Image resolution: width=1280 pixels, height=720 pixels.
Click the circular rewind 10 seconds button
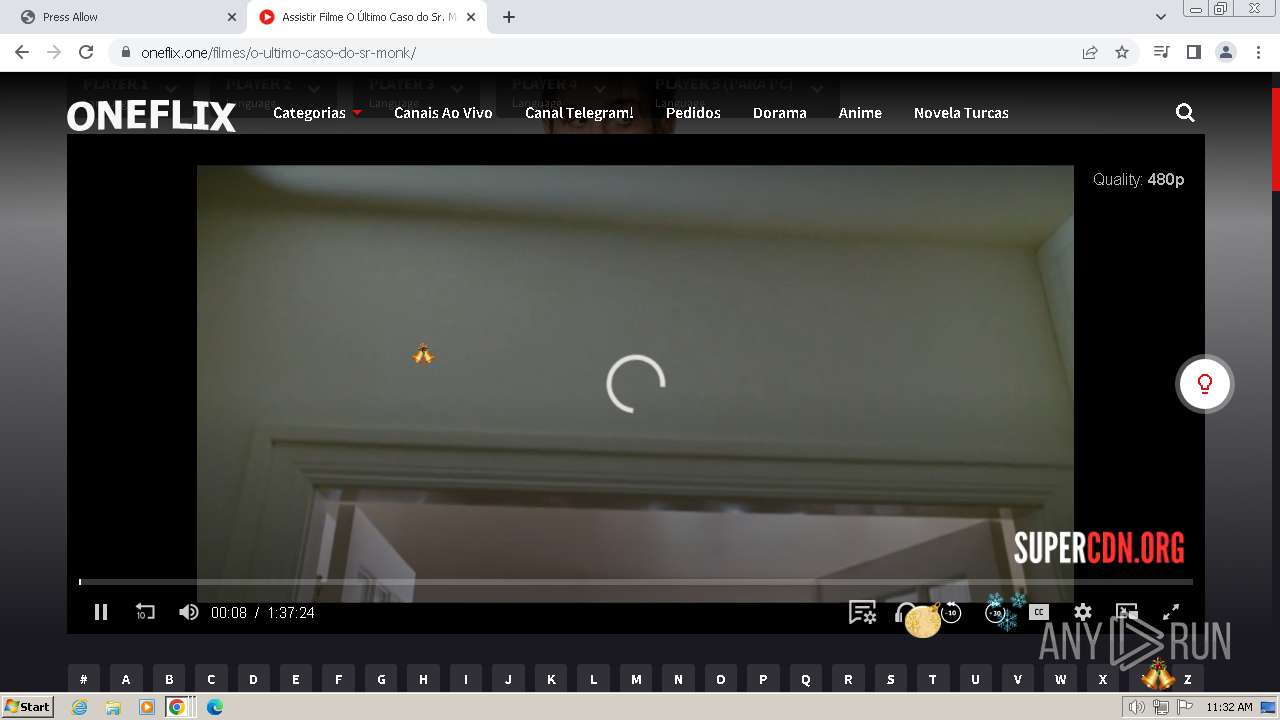click(951, 612)
